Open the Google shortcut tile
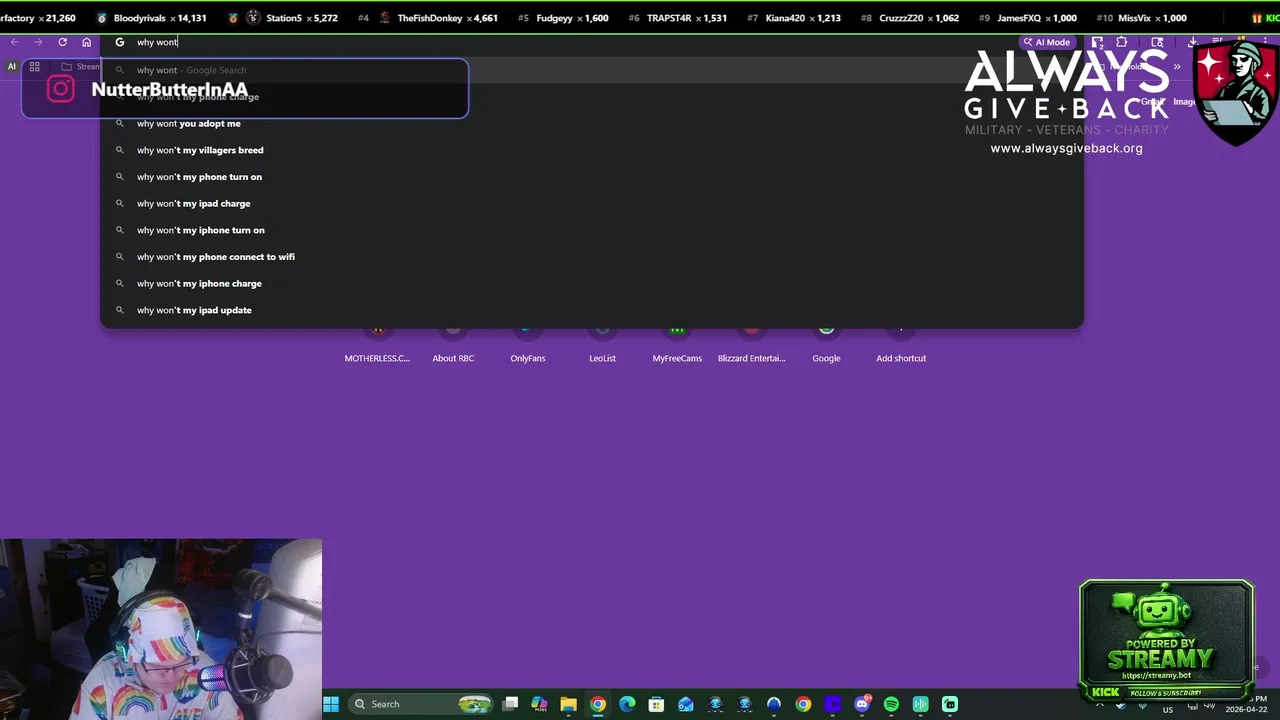 826,345
